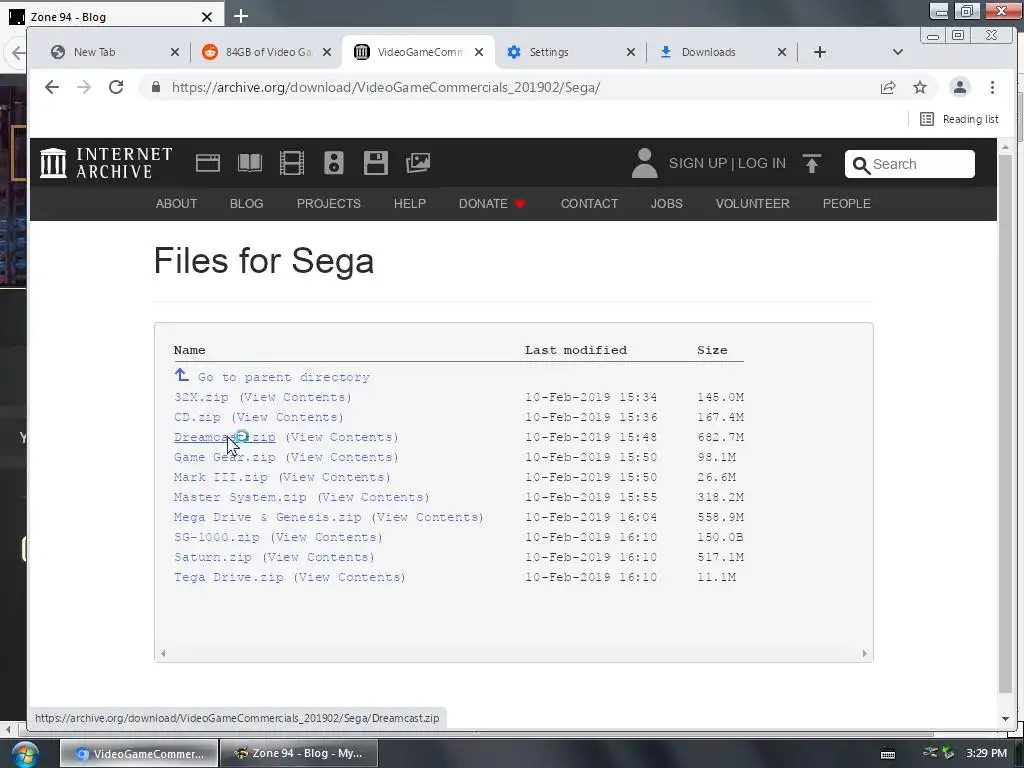Open the tab search chevron
The image size is (1024, 768).
coord(897,52)
